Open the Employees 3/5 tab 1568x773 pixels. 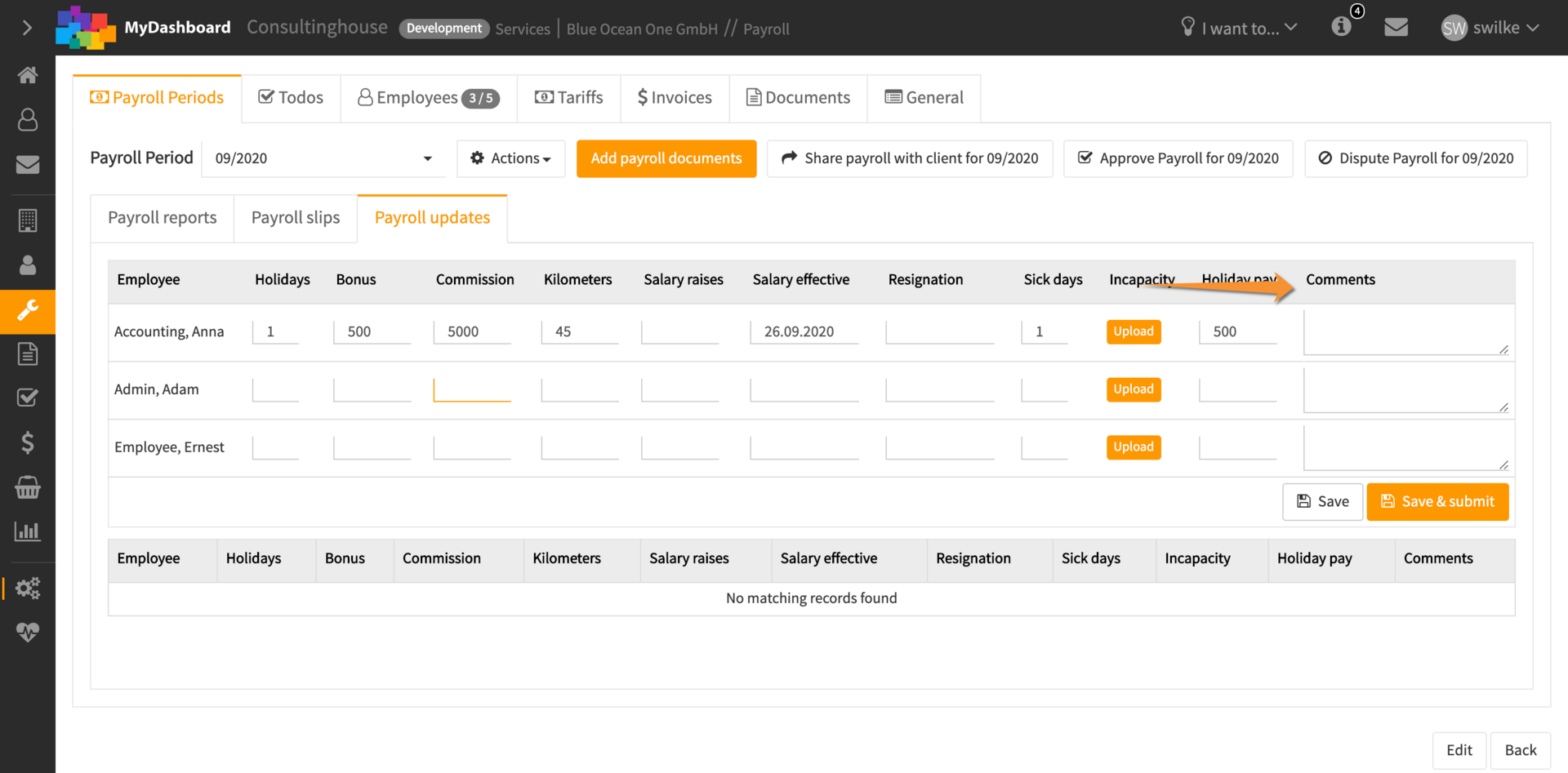[x=429, y=98]
